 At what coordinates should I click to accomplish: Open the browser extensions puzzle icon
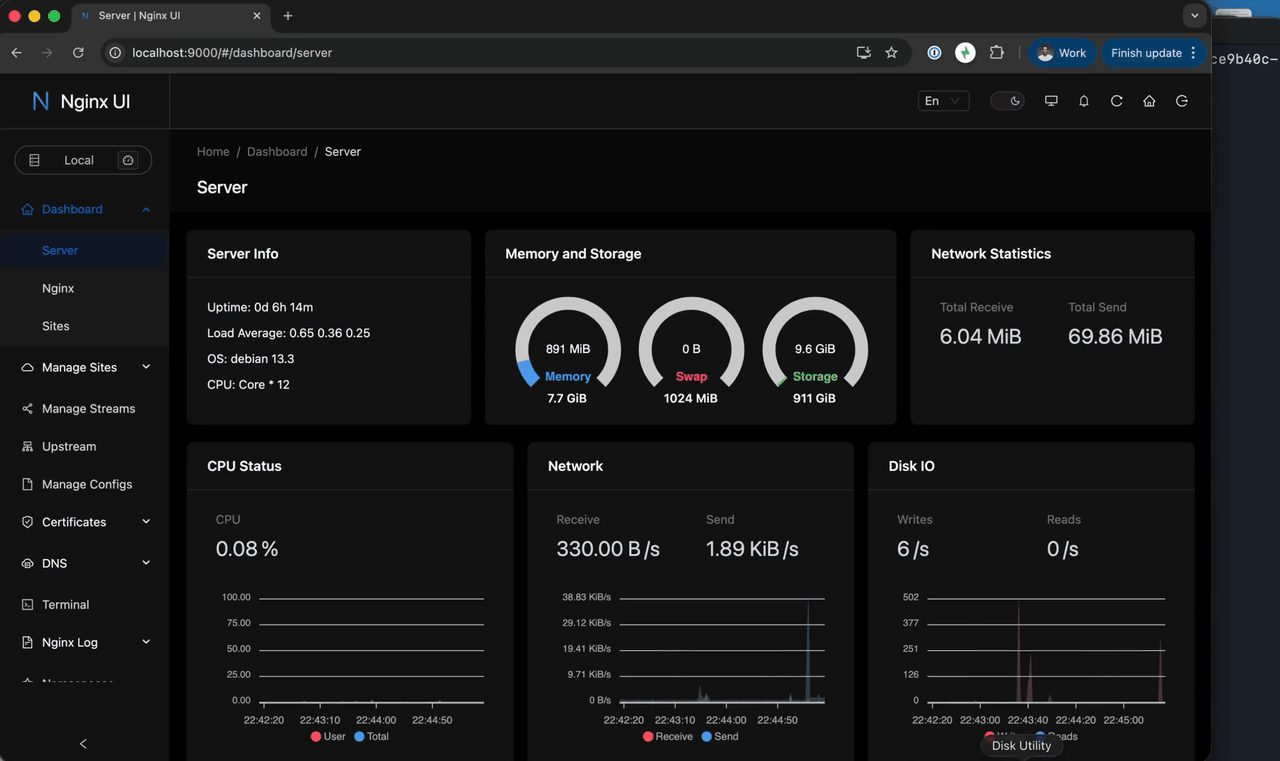[x=996, y=53]
